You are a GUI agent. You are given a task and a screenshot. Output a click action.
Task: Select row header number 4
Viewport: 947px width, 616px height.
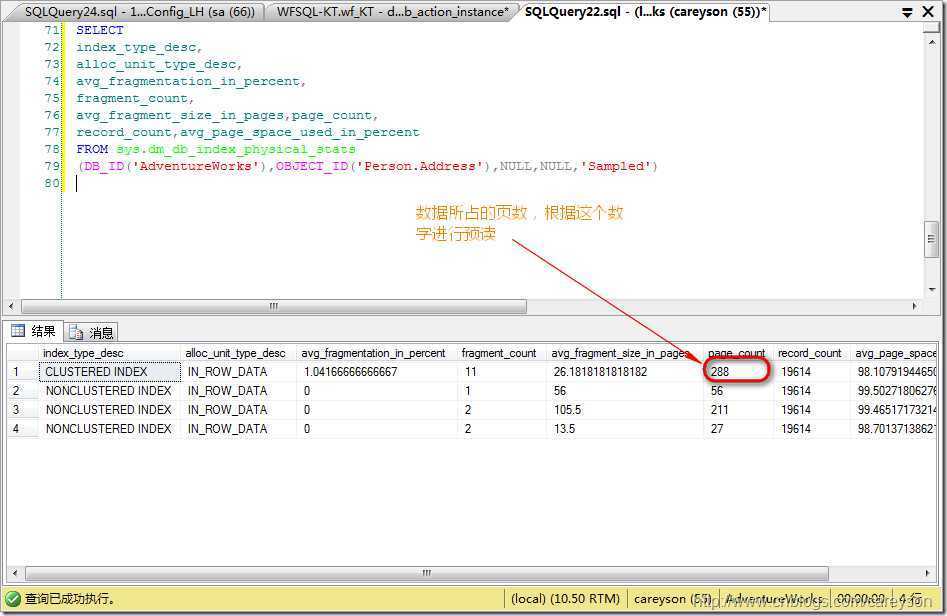(x=23, y=429)
